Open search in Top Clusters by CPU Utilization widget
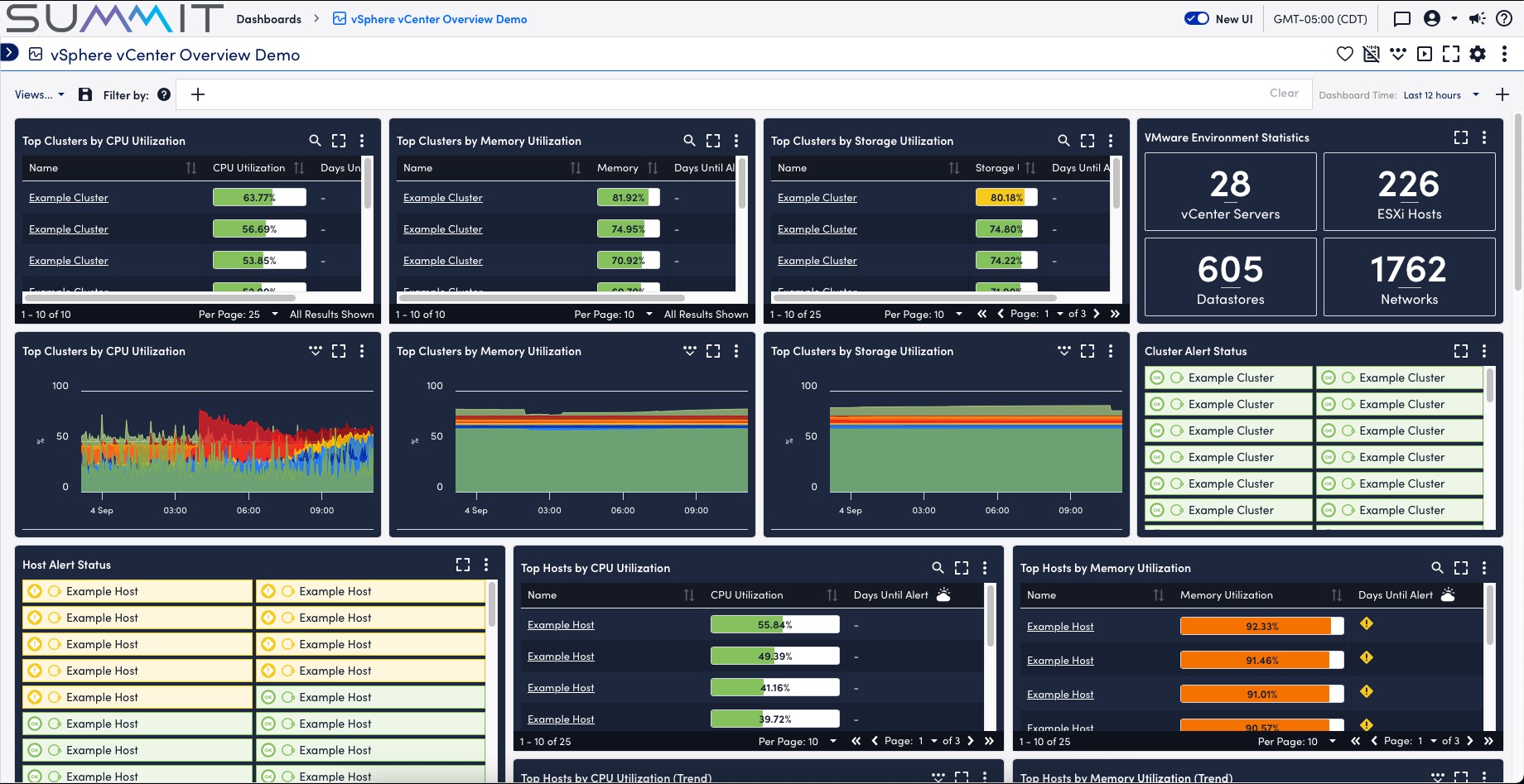 316,141
